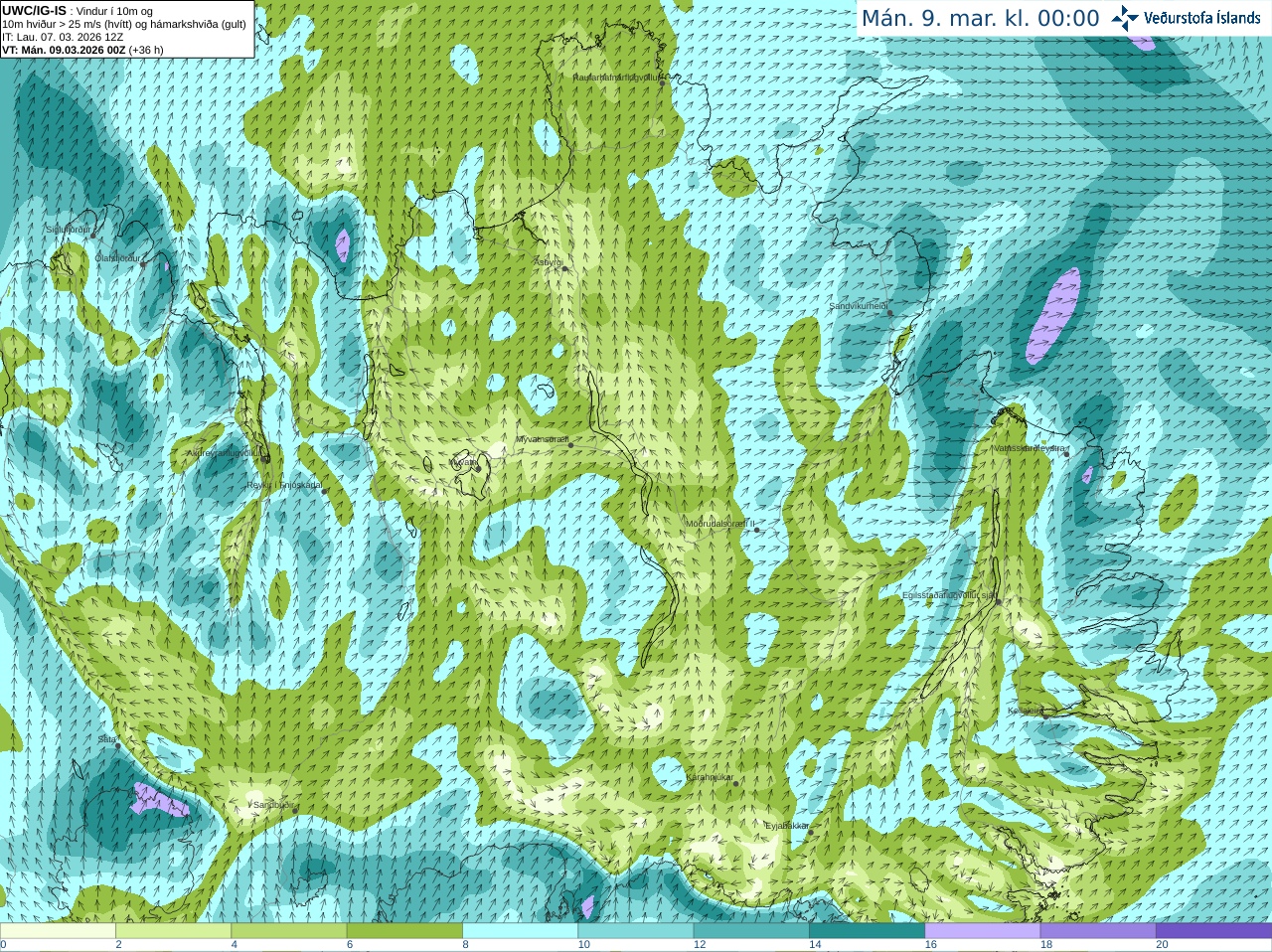Click the 16–18 m/s legend color
The image size is (1272, 952).
983,931
